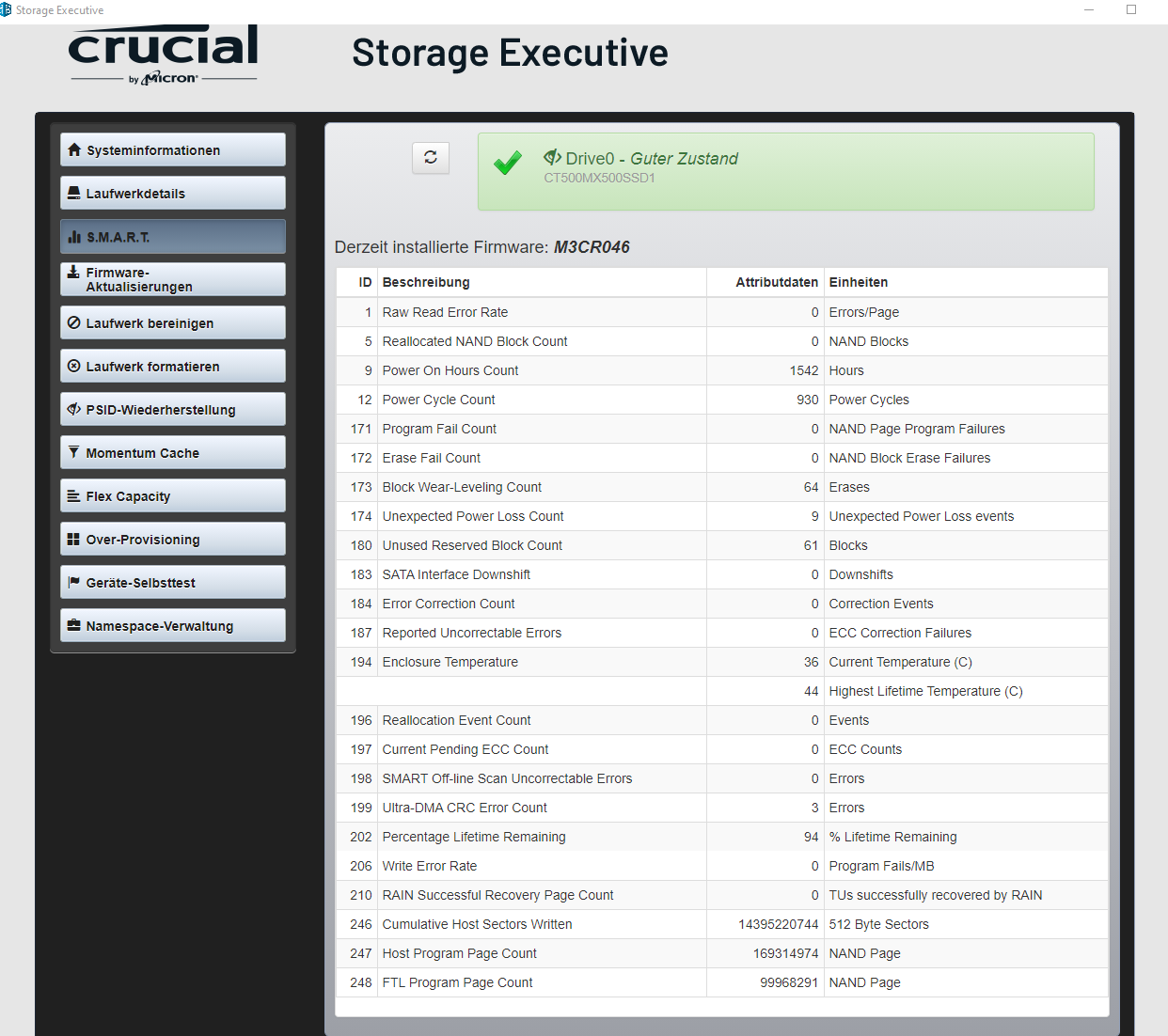
Task: Select Reallocated NAND Block Count row
Action: (722, 341)
